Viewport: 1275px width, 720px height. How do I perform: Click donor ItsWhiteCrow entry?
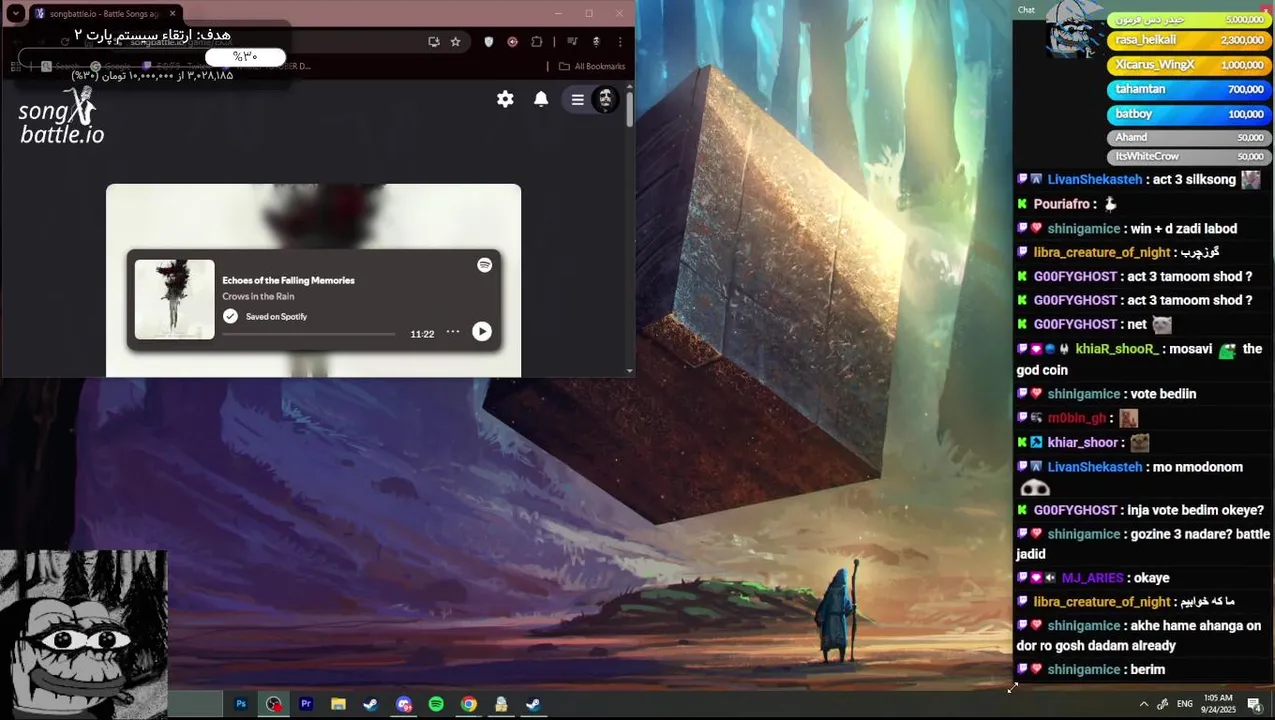pyautogui.click(x=1189, y=157)
